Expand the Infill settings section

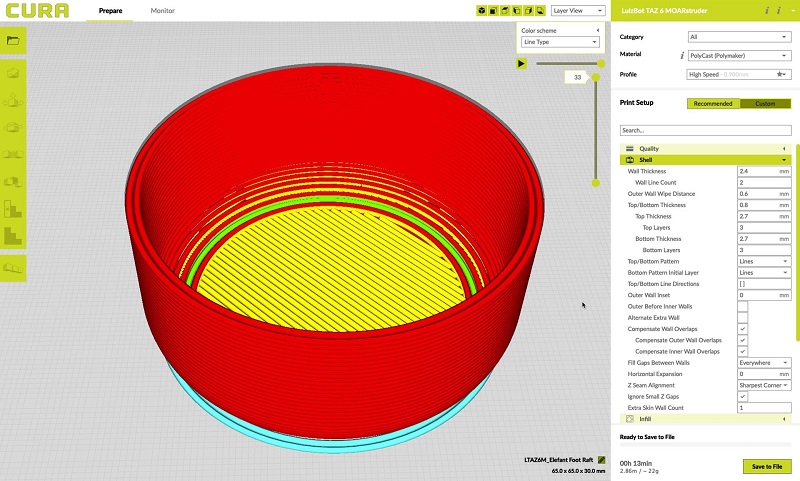click(x=705, y=419)
